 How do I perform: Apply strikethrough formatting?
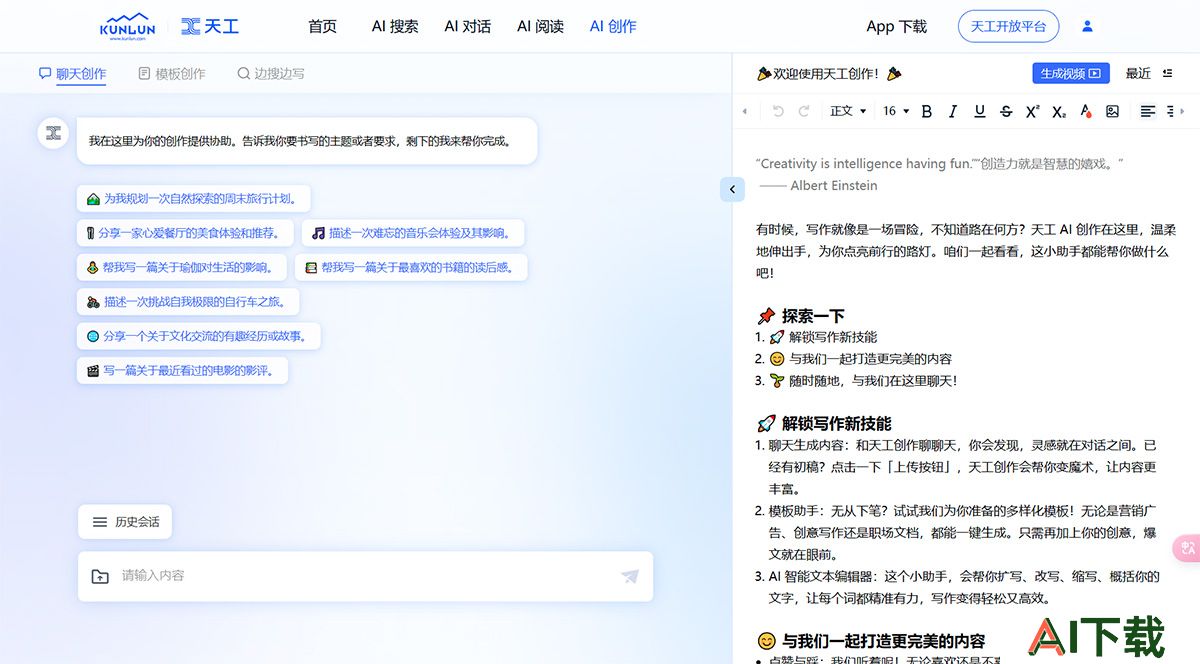click(x=1006, y=112)
